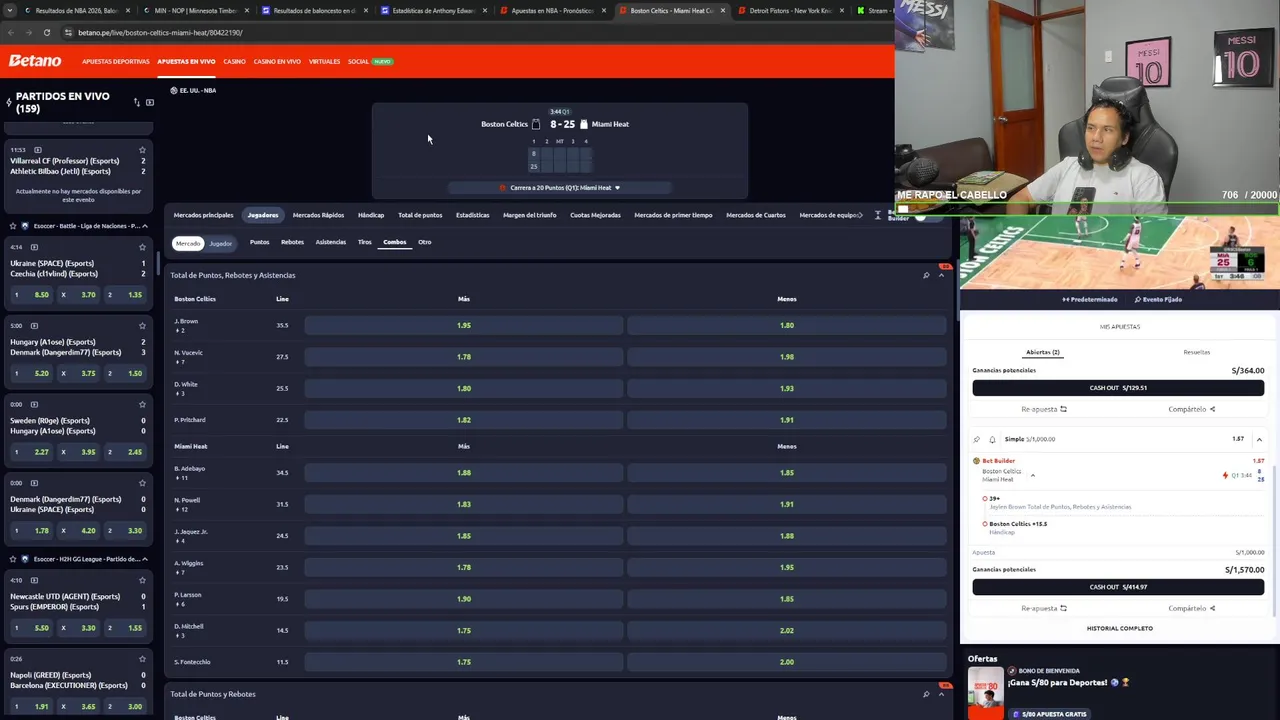This screenshot has width=1280, height=720.
Task: Select N. Vucevic Menos 1.98 odds
Action: (787, 357)
